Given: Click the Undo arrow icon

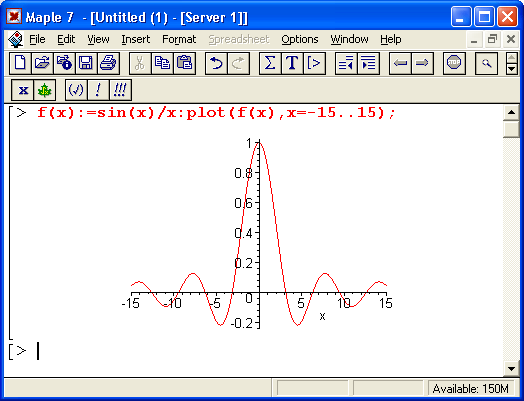Looking at the screenshot, I should tap(216, 63).
